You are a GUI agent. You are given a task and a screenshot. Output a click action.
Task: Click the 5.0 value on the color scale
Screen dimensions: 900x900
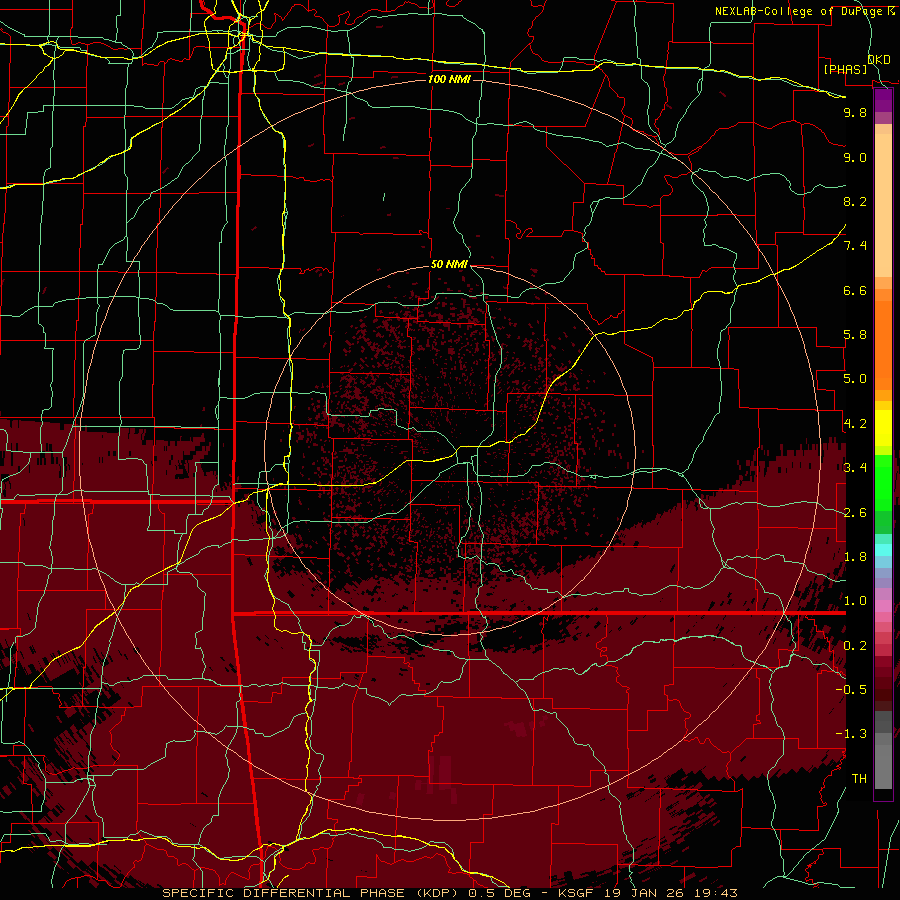tap(855, 379)
